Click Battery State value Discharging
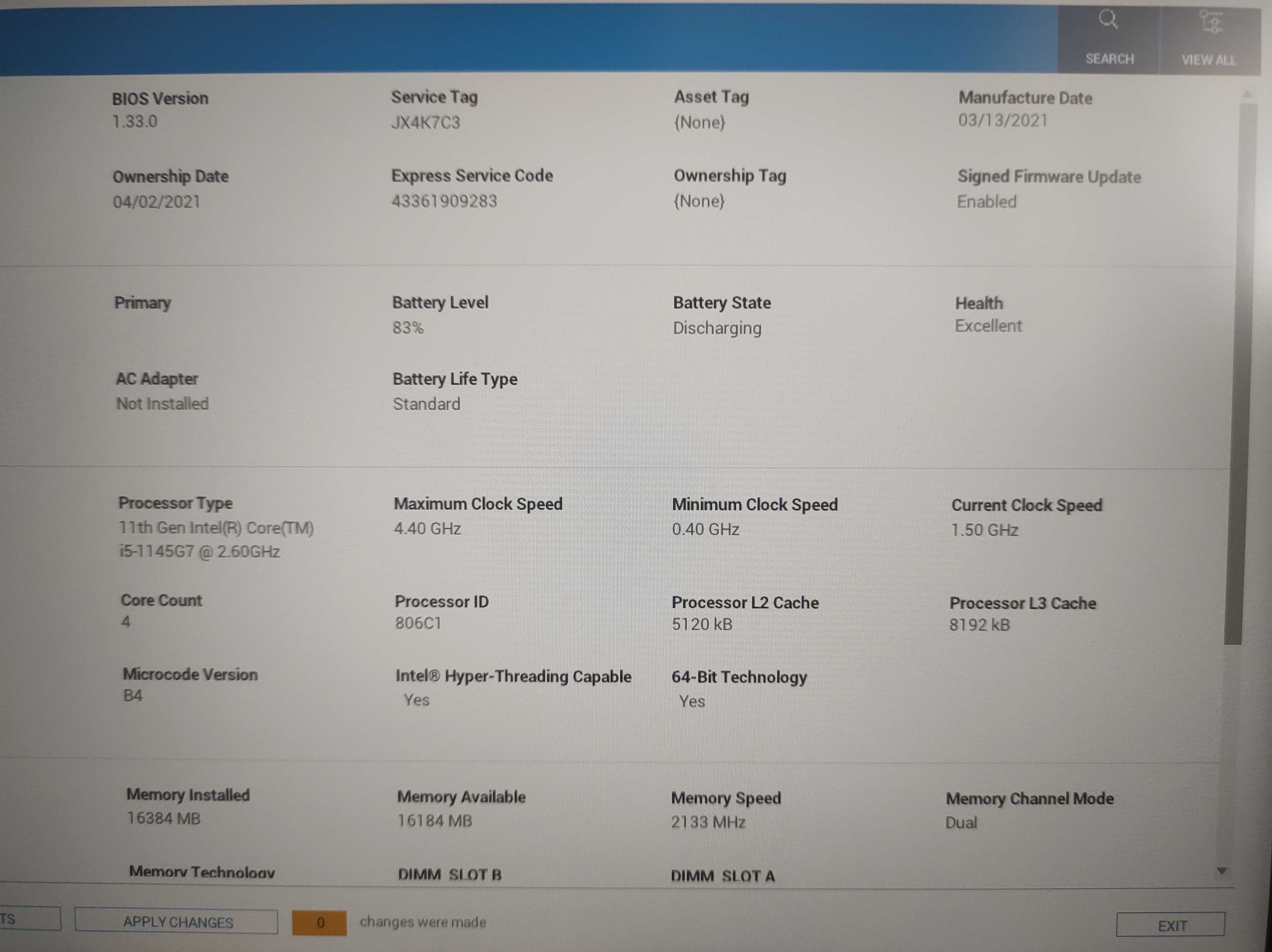Screen dimensions: 1272x952 (x=717, y=328)
